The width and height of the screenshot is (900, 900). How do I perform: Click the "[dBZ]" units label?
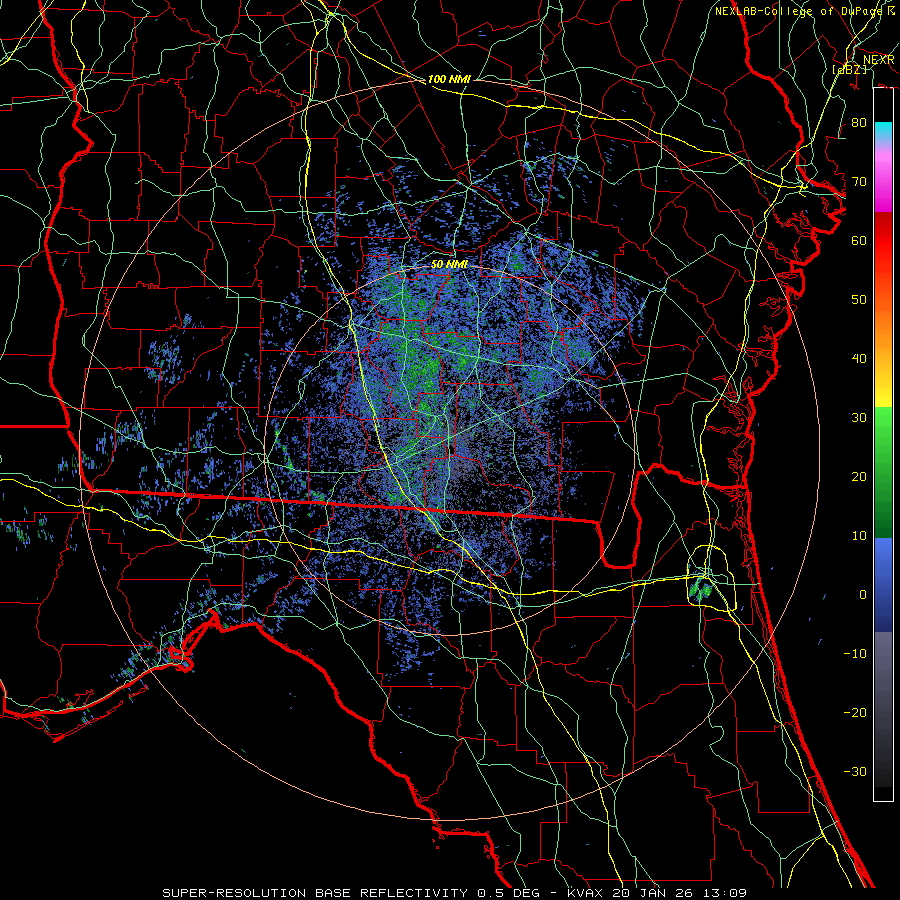pyautogui.click(x=849, y=69)
